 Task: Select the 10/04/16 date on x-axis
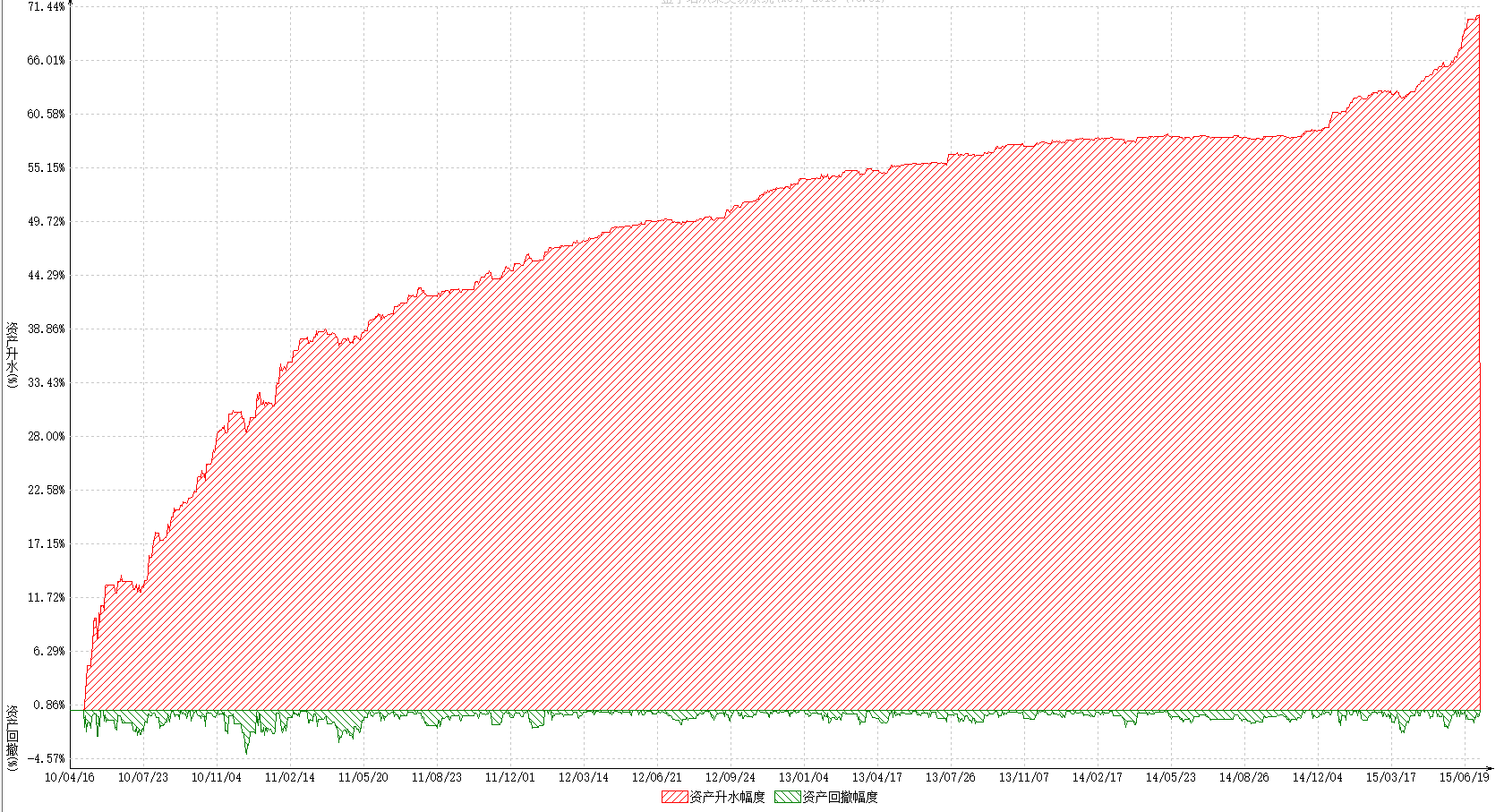click(x=70, y=777)
